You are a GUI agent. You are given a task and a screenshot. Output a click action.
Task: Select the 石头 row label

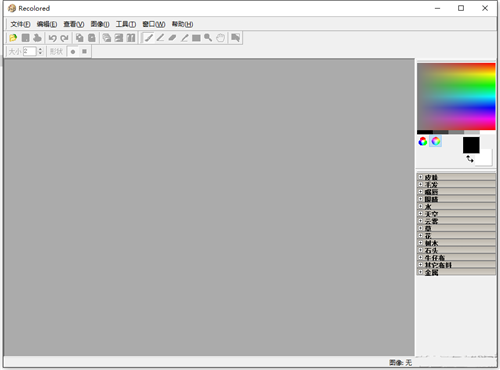pyautogui.click(x=431, y=251)
